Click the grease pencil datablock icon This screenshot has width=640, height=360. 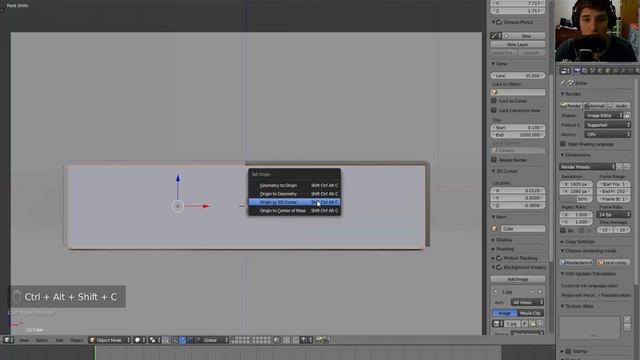point(496,36)
